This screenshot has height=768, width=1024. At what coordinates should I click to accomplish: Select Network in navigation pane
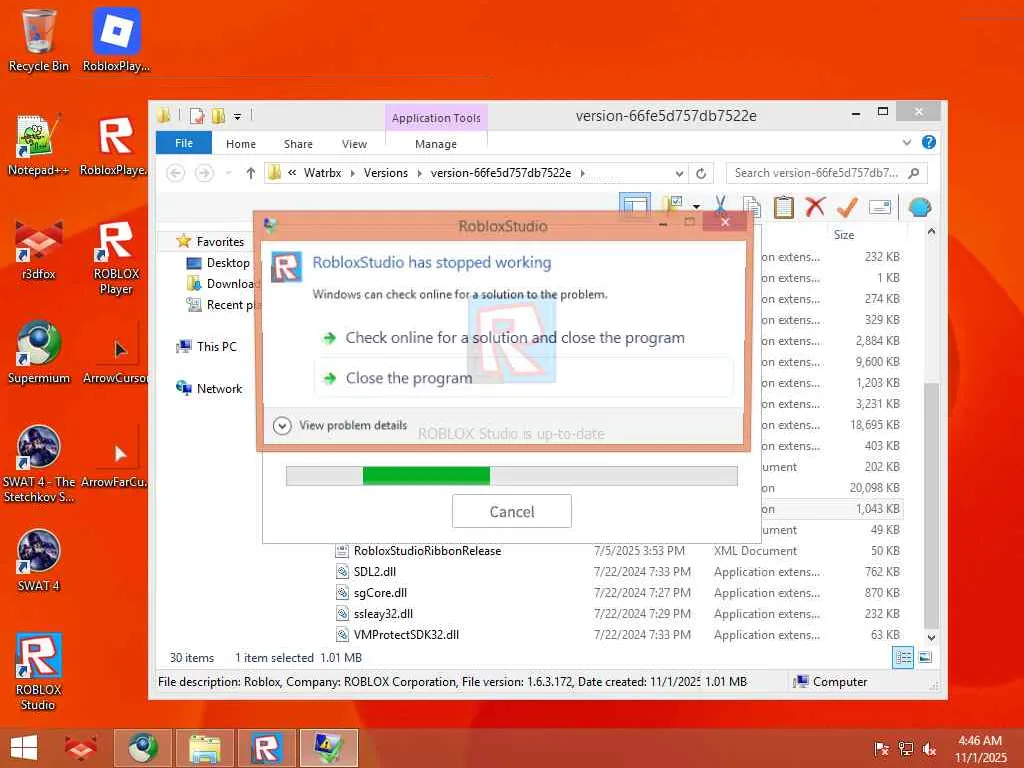point(209,389)
